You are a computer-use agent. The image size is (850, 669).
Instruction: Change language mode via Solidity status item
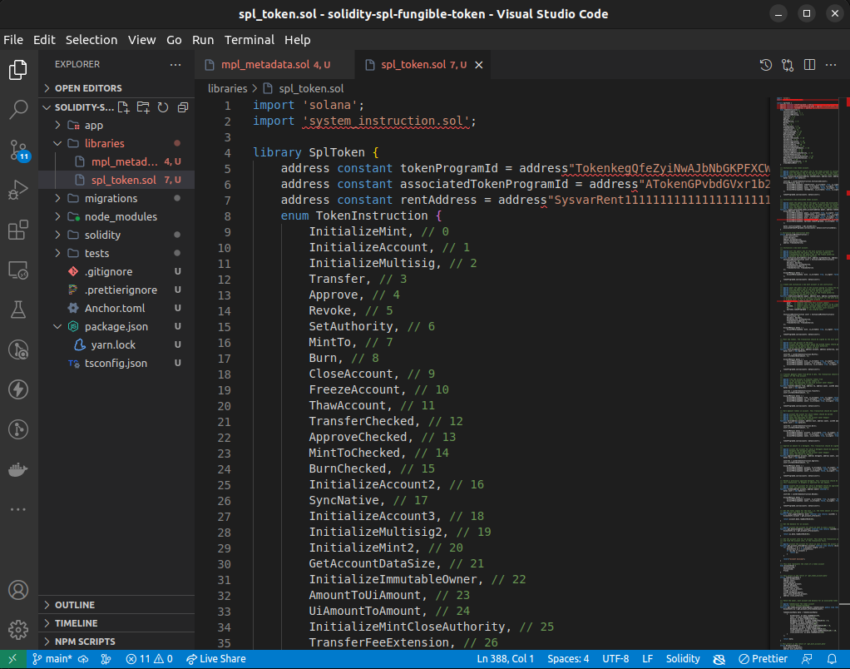coord(683,658)
